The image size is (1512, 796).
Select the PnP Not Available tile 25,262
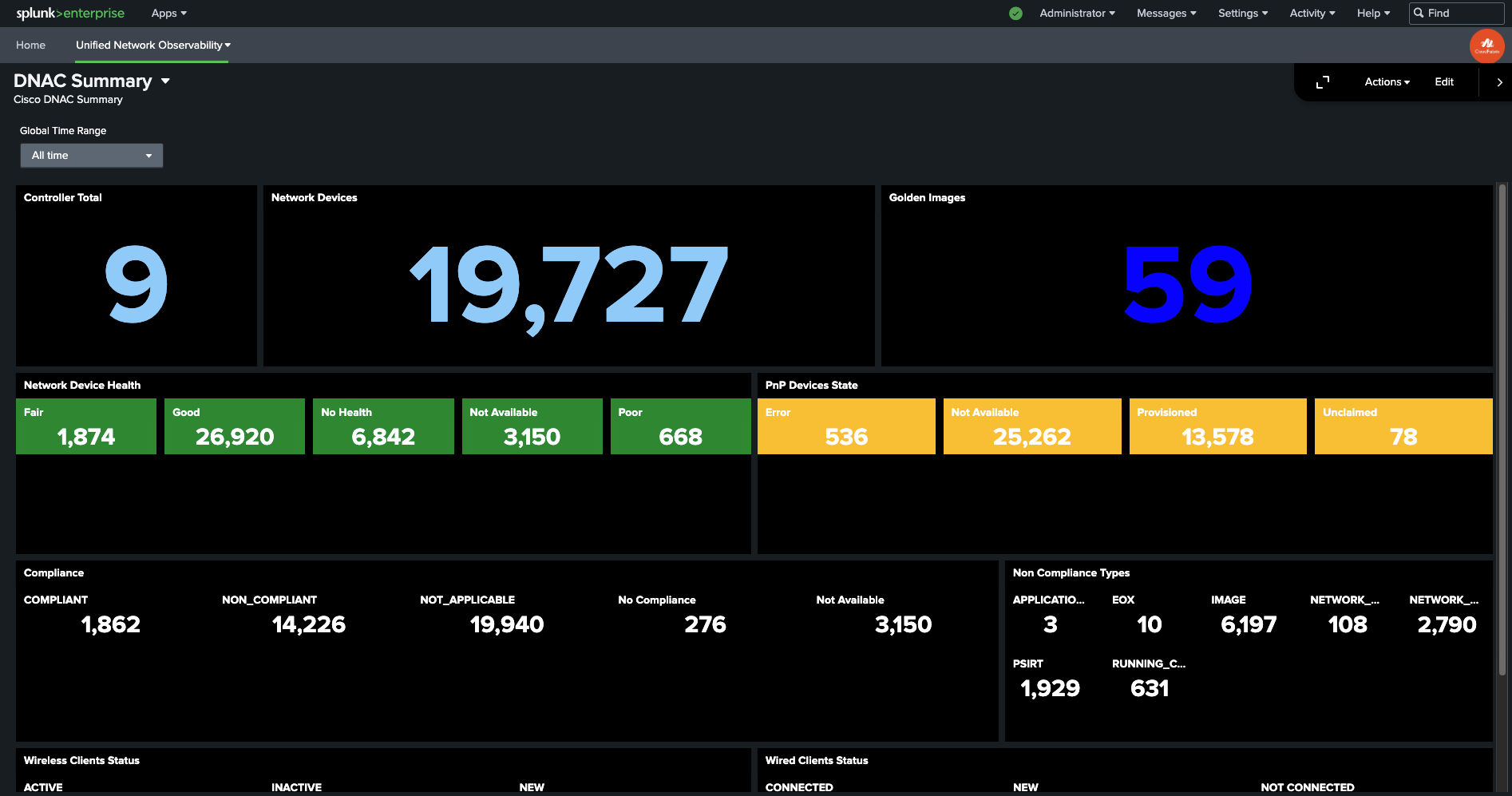[1032, 426]
